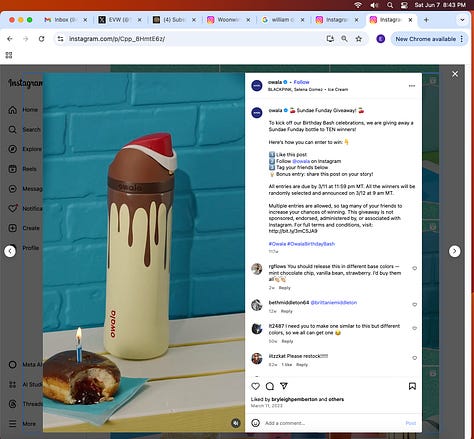Click New Chrome available button
The image size is (474, 439).
pos(429,39)
